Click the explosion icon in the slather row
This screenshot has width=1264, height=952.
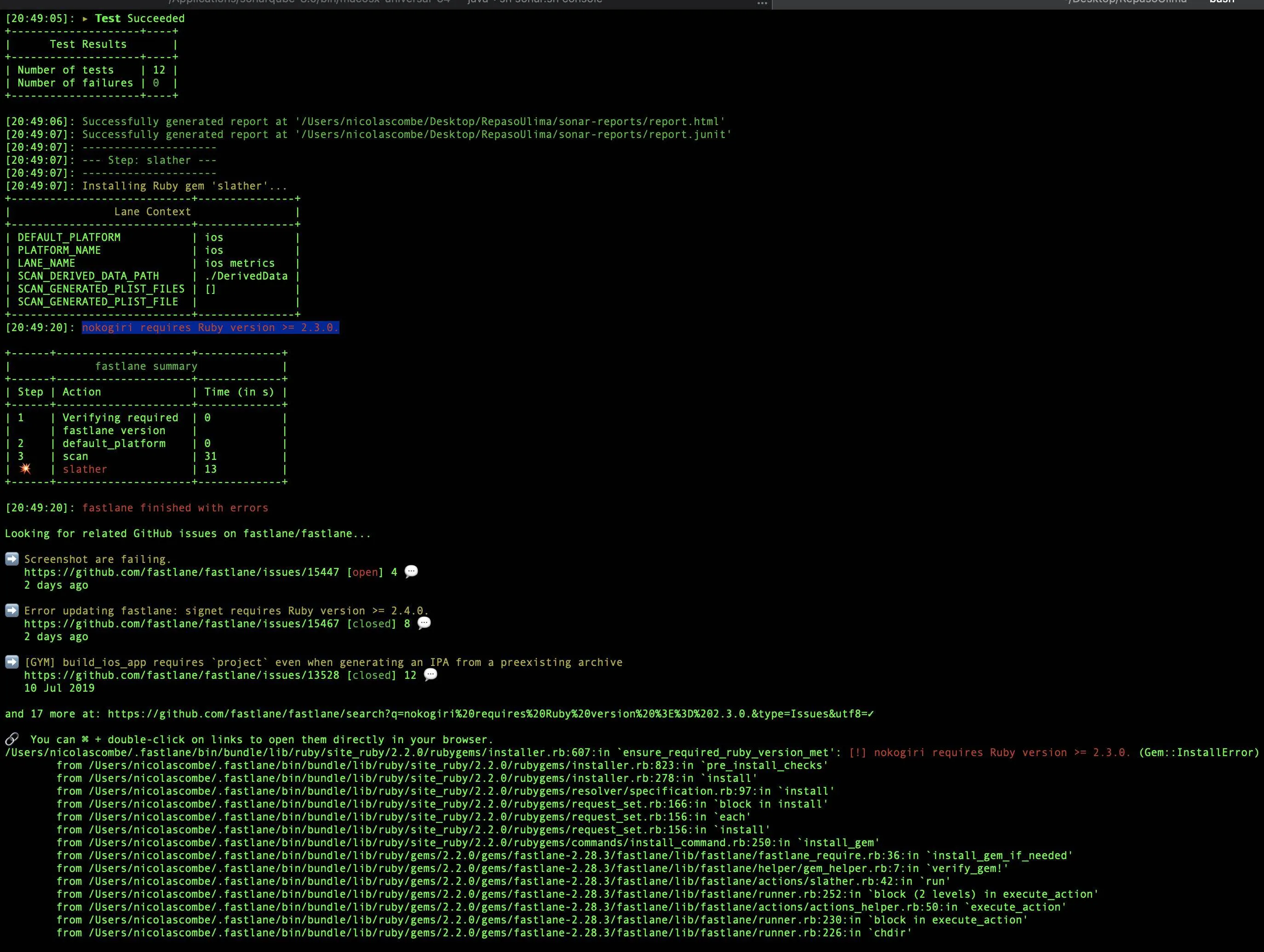click(25, 469)
